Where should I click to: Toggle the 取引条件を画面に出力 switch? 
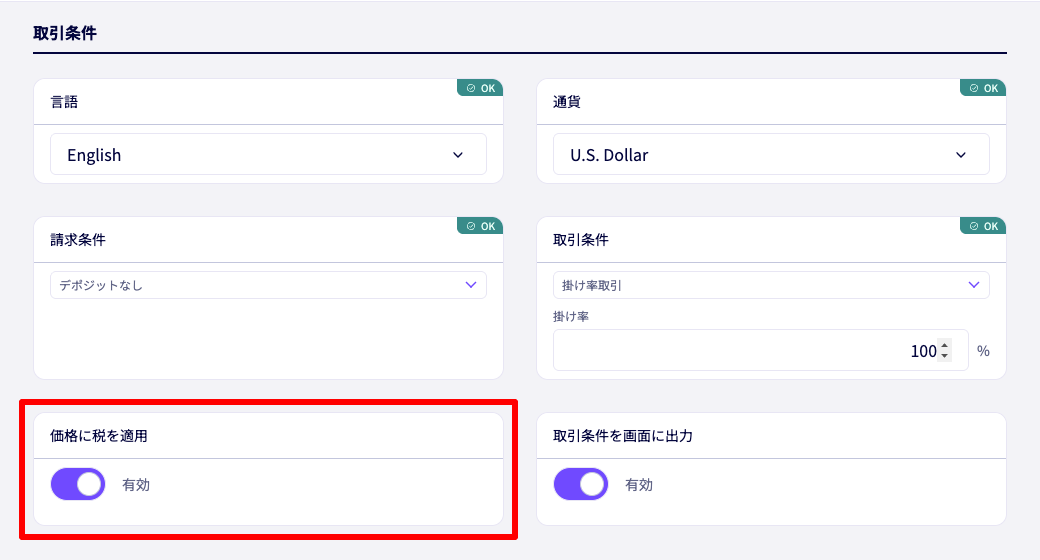pos(581,484)
